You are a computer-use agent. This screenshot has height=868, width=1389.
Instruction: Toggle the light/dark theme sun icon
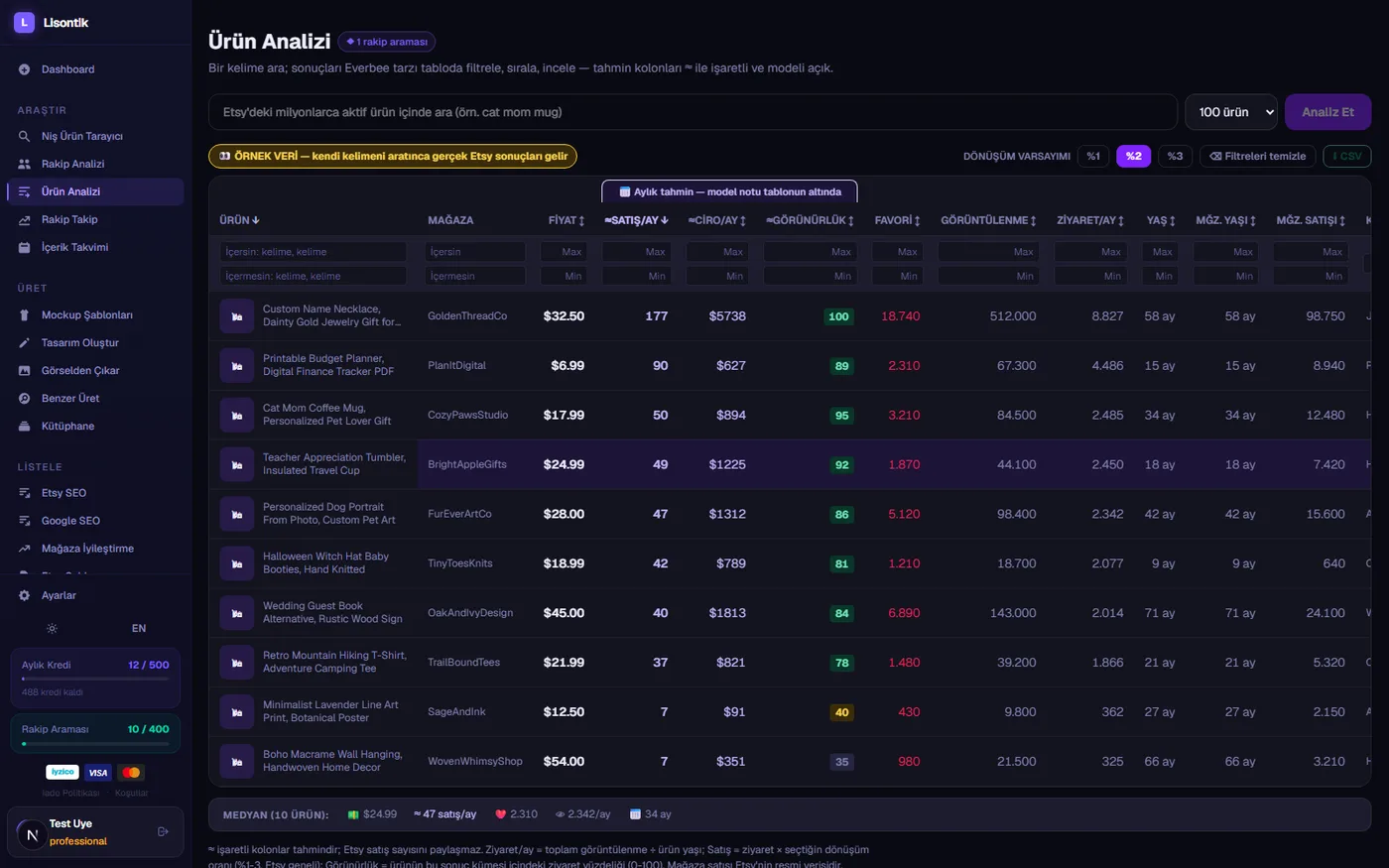(52, 628)
